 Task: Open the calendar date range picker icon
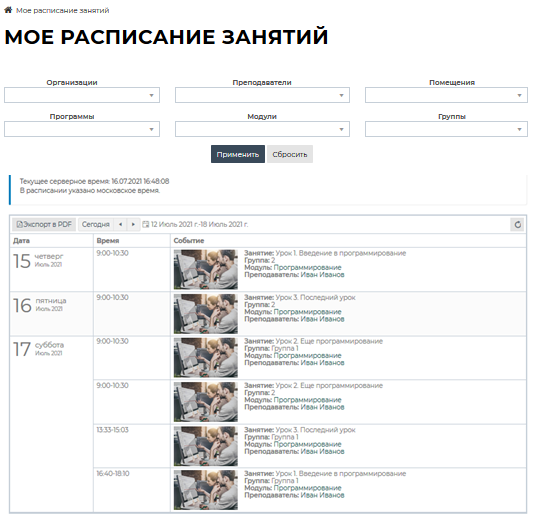click(145, 224)
